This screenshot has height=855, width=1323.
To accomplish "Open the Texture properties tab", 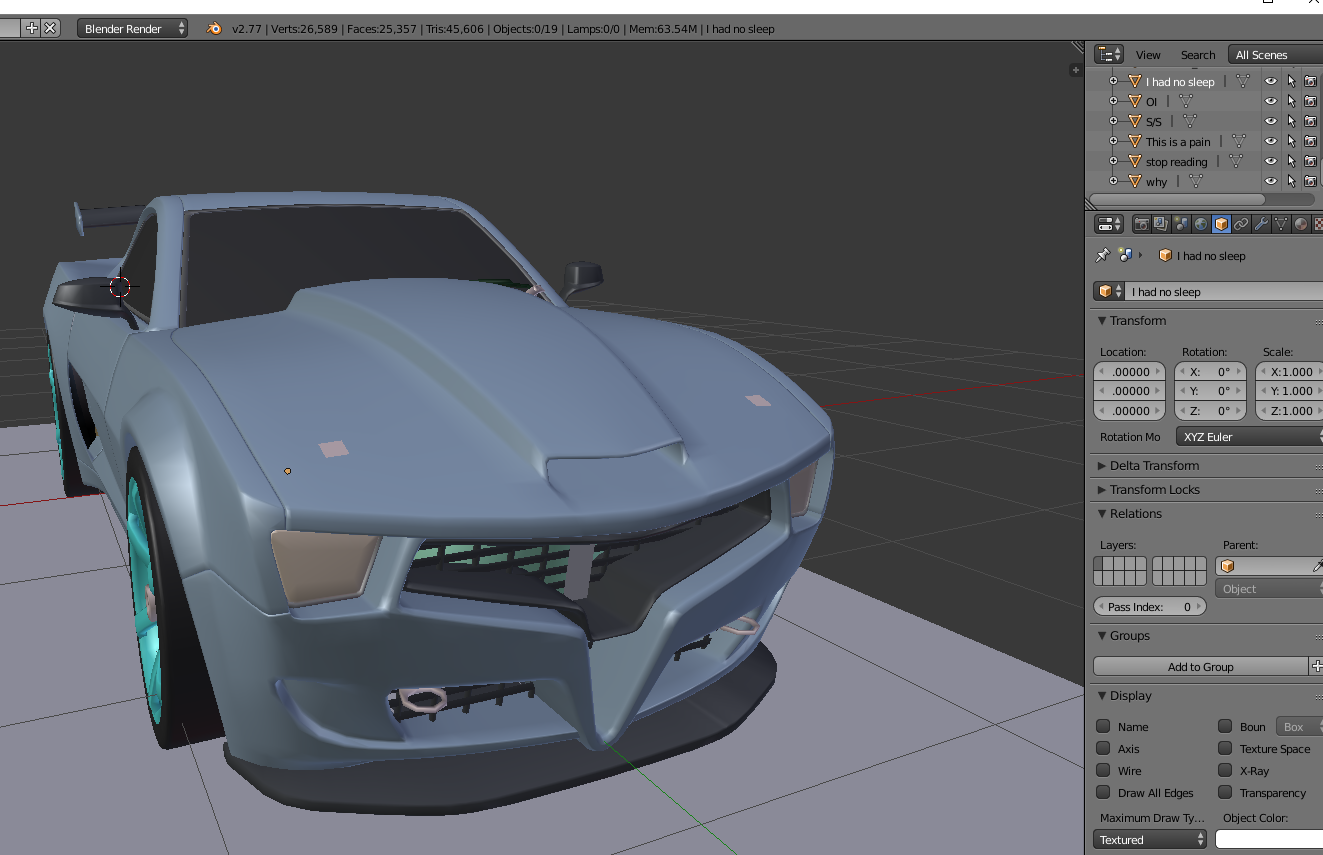I will (1318, 224).
